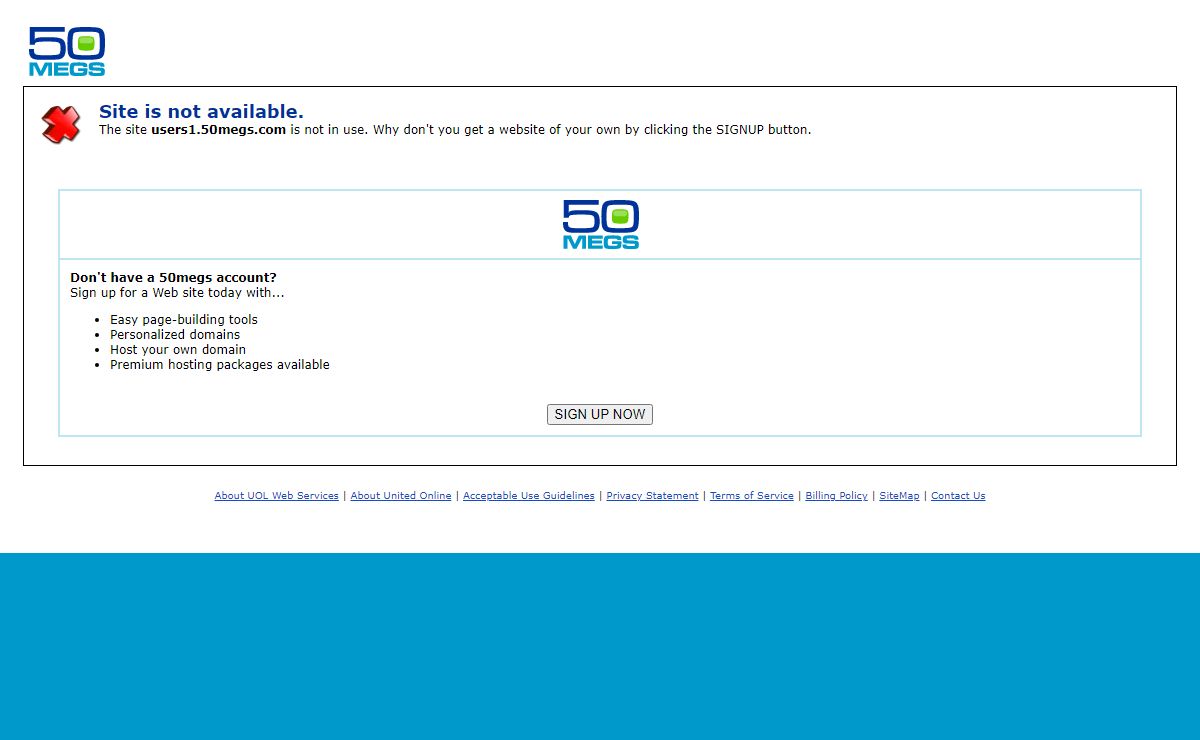Open the Acceptable Use Guidelines link
The width and height of the screenshot is (1200, 740).
529,496
